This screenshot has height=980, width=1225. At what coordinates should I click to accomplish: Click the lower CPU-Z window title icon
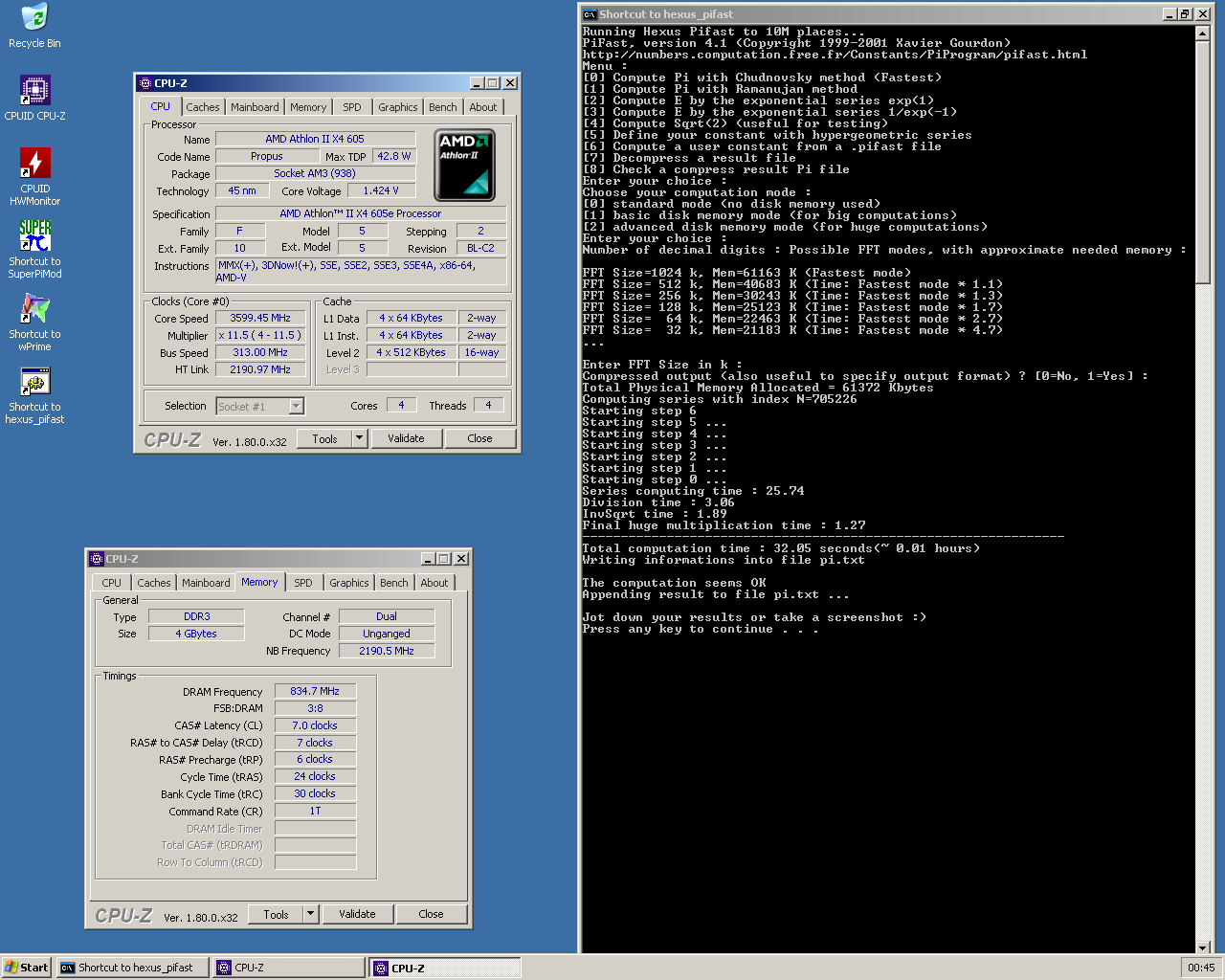97,559
